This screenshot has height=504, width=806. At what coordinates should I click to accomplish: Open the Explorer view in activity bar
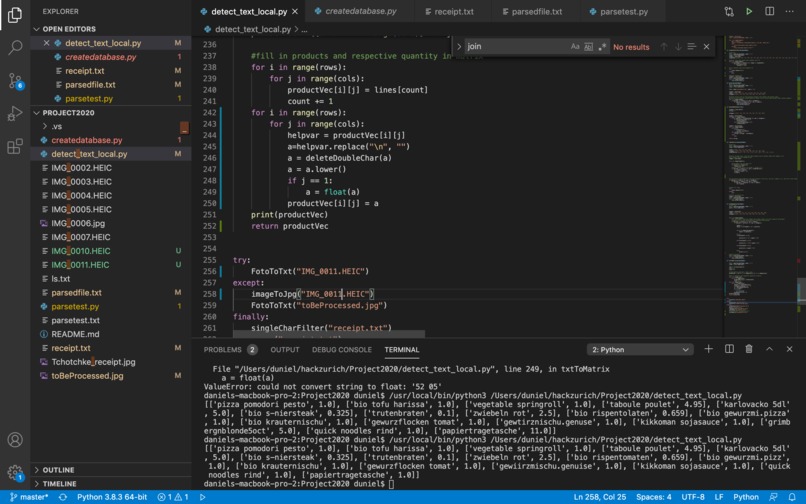(x=15, y=15)
